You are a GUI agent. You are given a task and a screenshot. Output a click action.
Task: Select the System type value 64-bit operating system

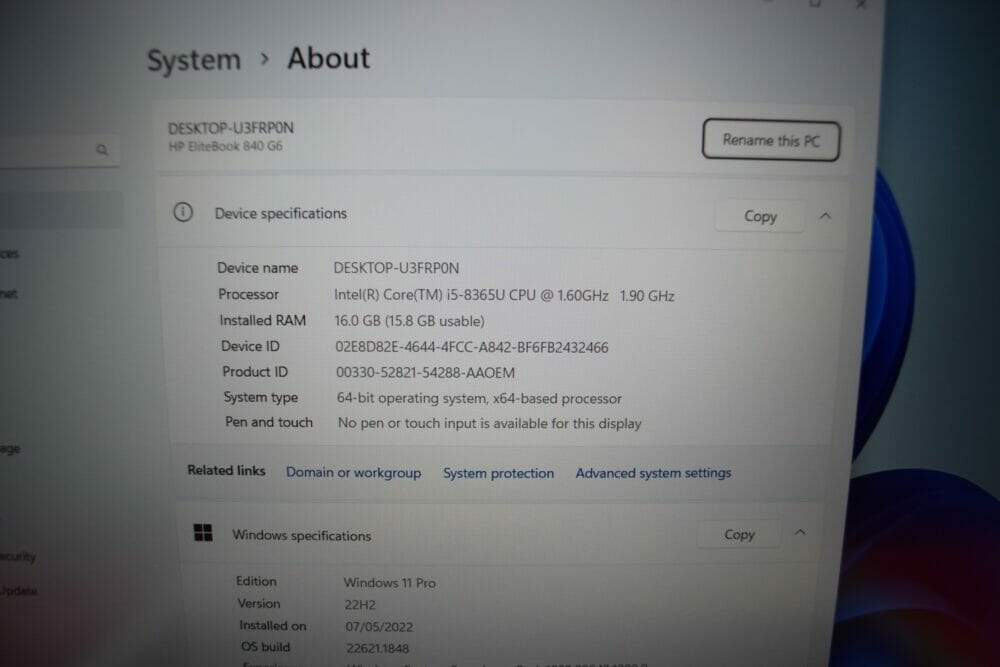tap(479, 399)
